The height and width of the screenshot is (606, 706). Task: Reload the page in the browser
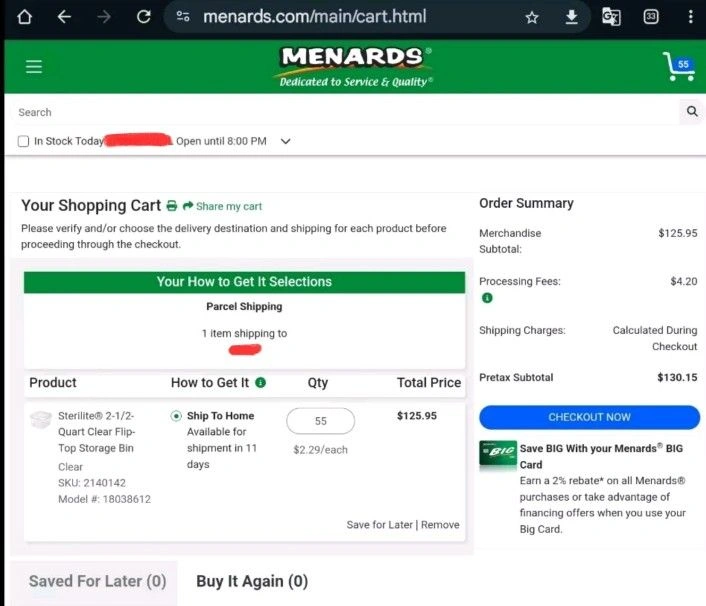point(143,17)
